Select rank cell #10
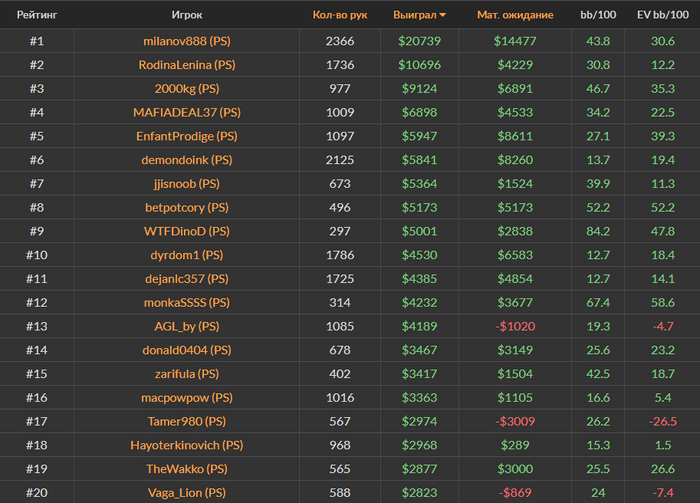 [x=37, y=255]
